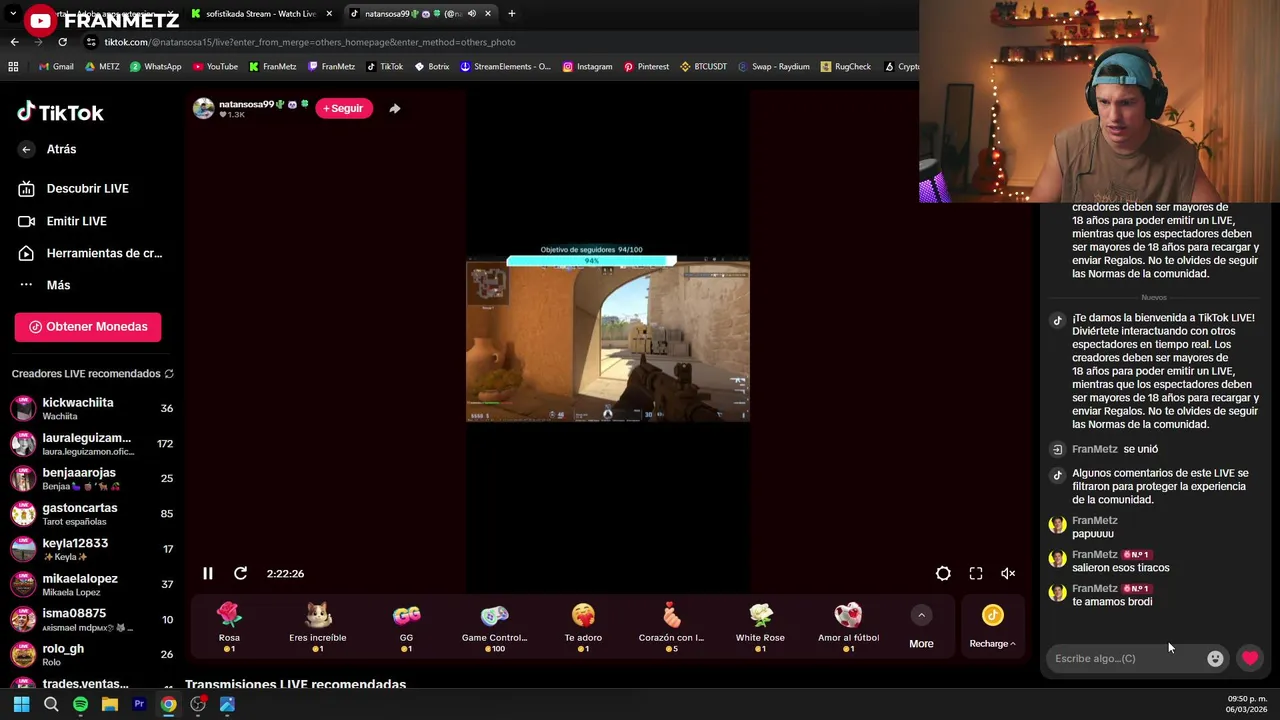Go back with the Atrás arrow
Viewport: 1280px width, 720px height.
[26, 149]
